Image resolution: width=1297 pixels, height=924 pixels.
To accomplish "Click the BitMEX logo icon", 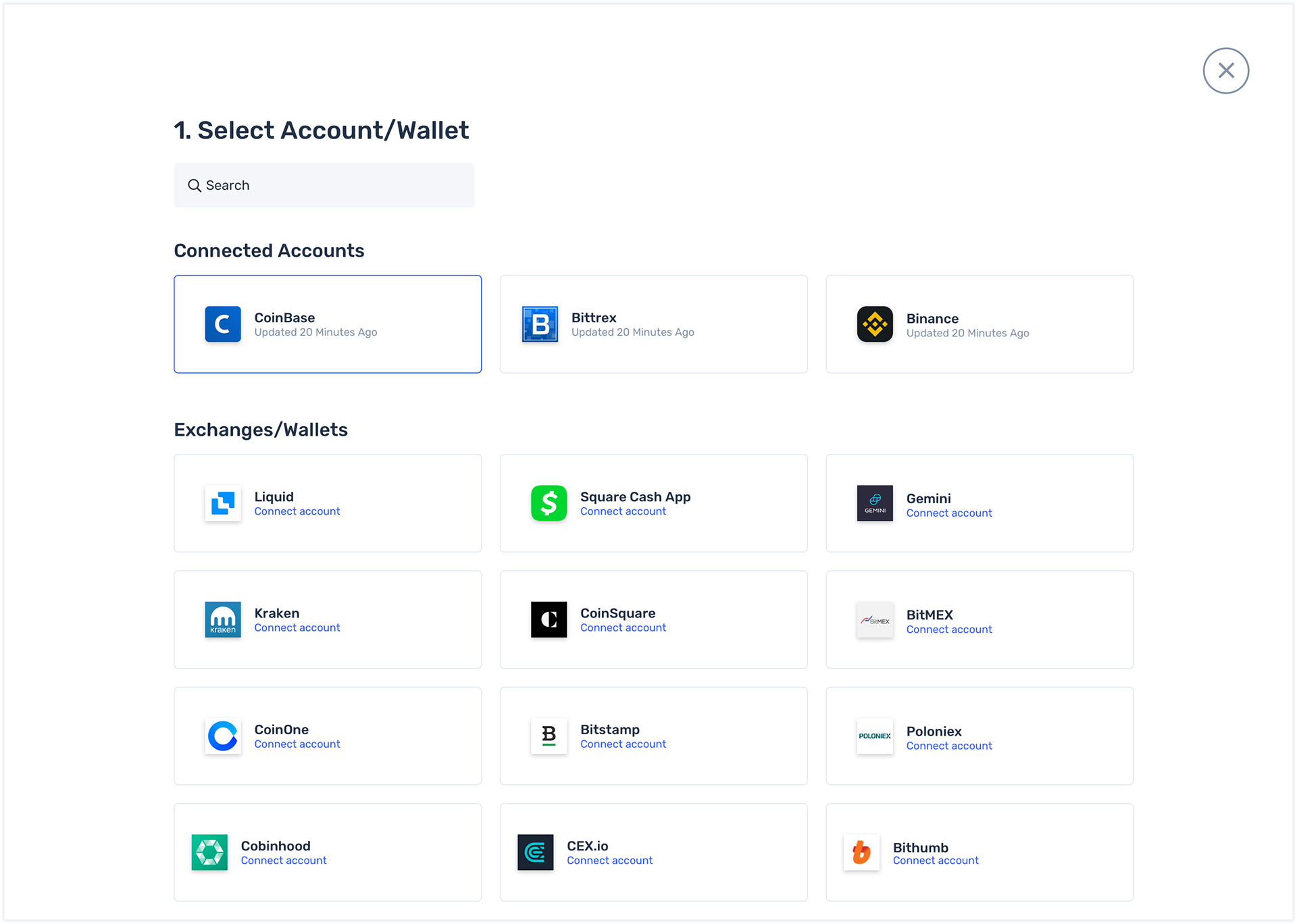I will click(x=875, y=619).
